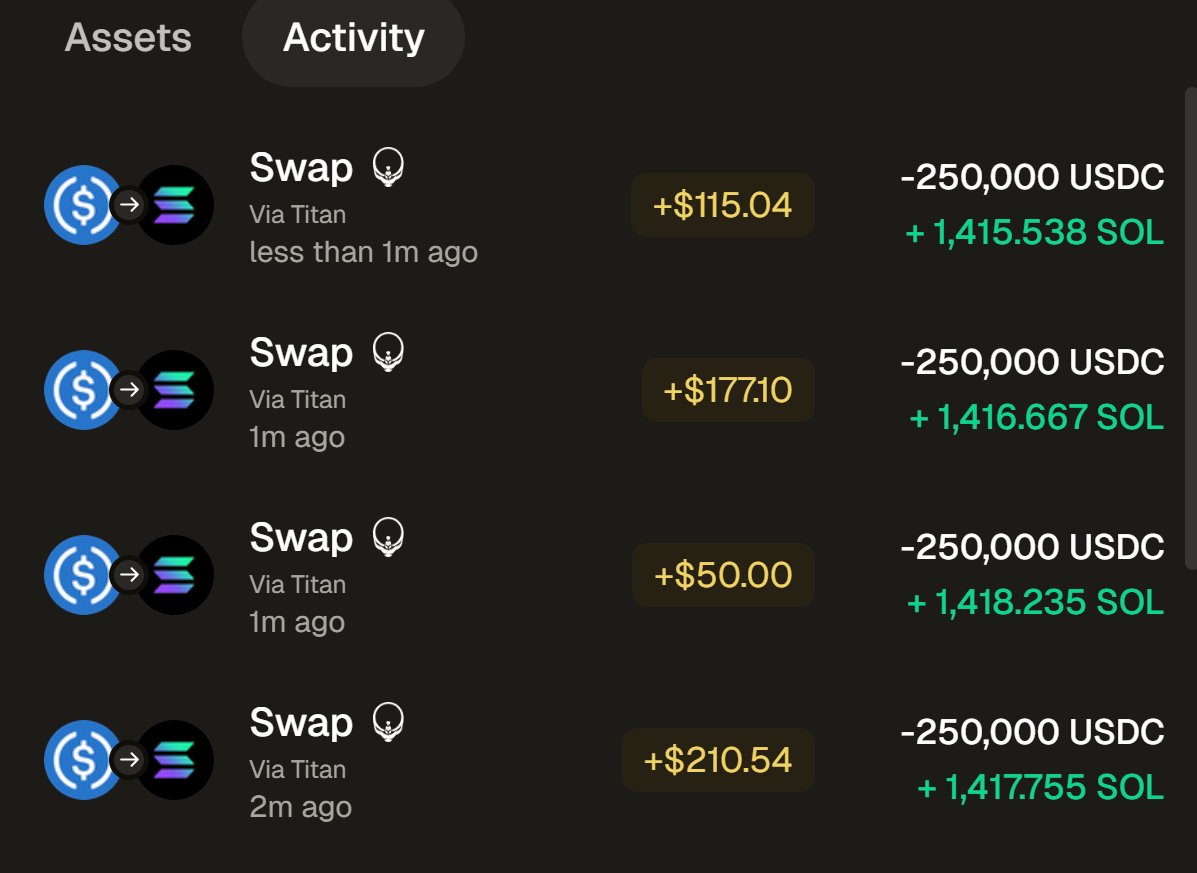This screenshot has width=1197, height=873.
Task: Open swap receiving 1,415.538 SOL
Action: click(x=1034, y=233)
